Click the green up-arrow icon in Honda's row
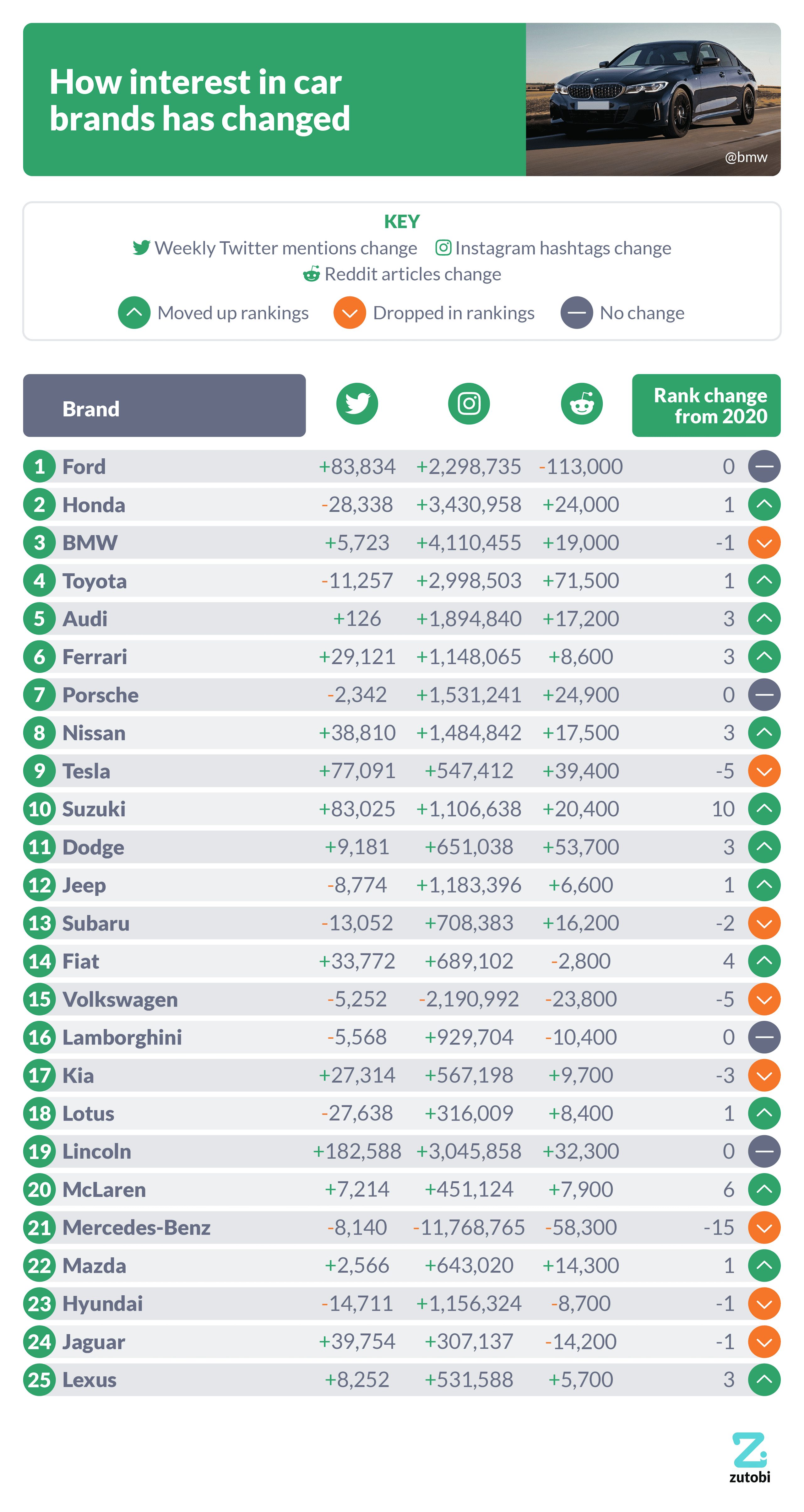804x1512 pixels. [763, 504]
